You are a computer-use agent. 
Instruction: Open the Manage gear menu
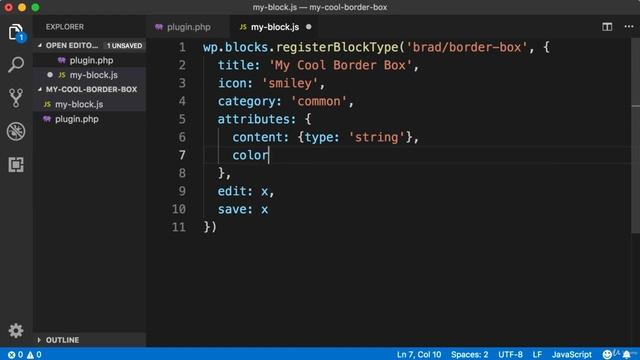16,330
